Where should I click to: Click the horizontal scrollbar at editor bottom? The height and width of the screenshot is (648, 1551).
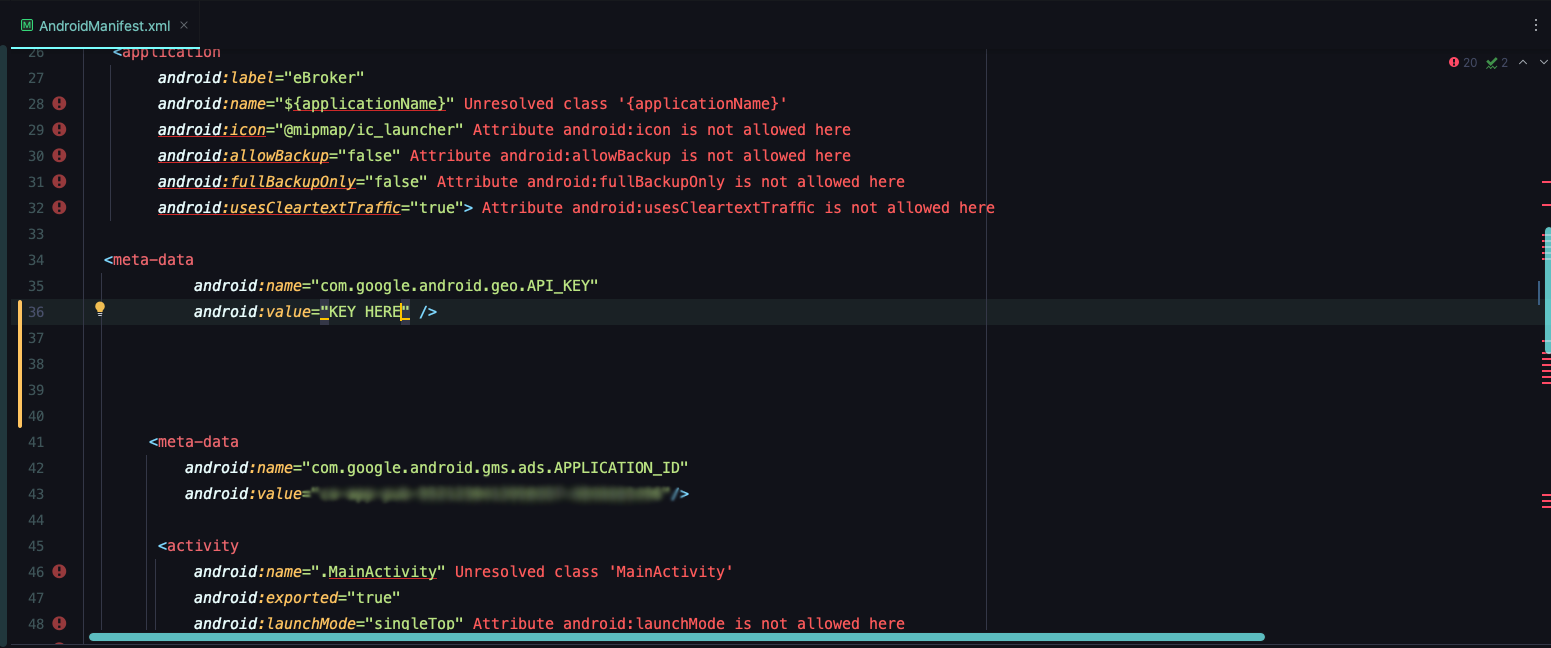pyautogui.click(x=676, y=636)
